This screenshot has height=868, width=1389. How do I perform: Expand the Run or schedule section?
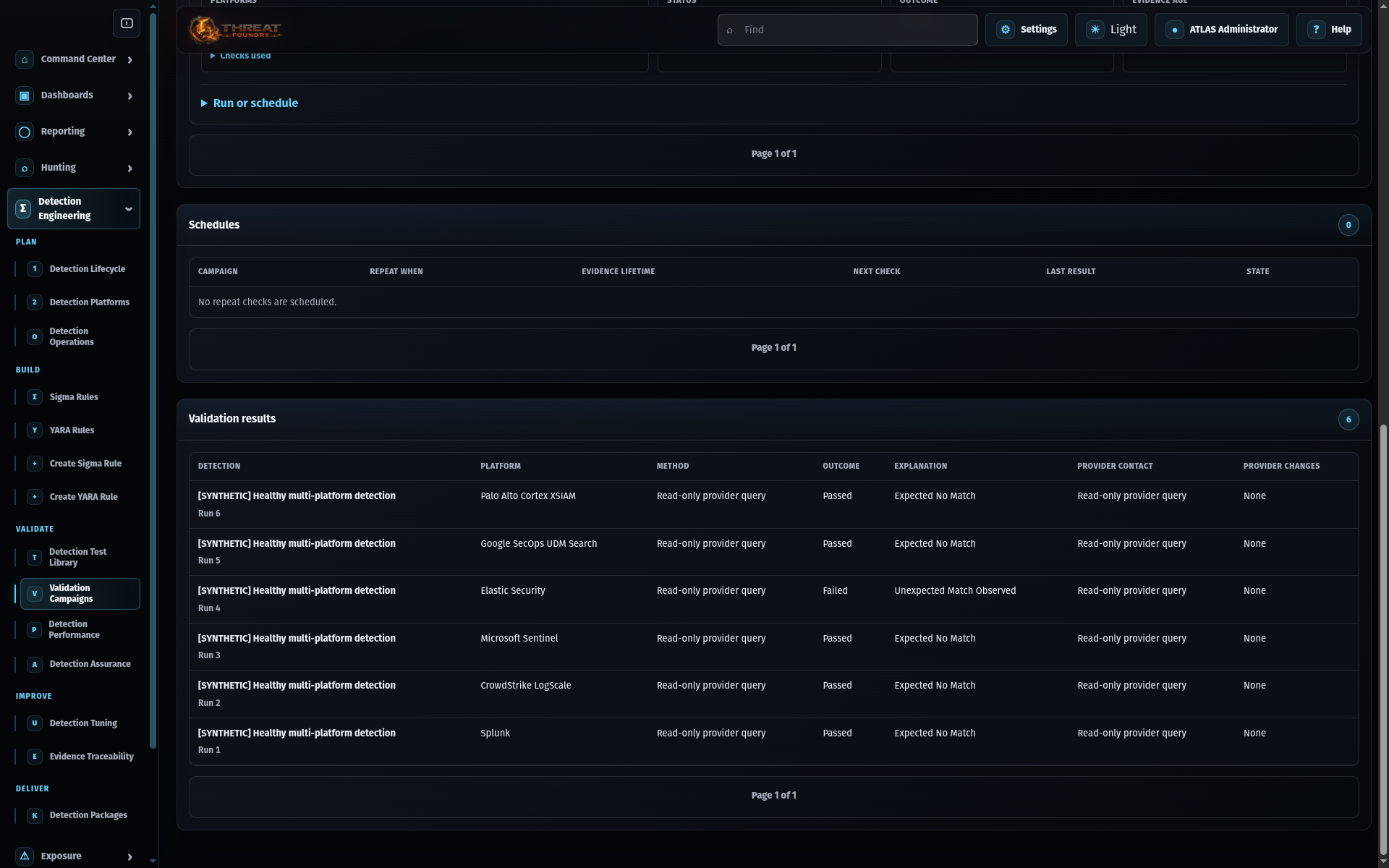(x=250, y=103)
